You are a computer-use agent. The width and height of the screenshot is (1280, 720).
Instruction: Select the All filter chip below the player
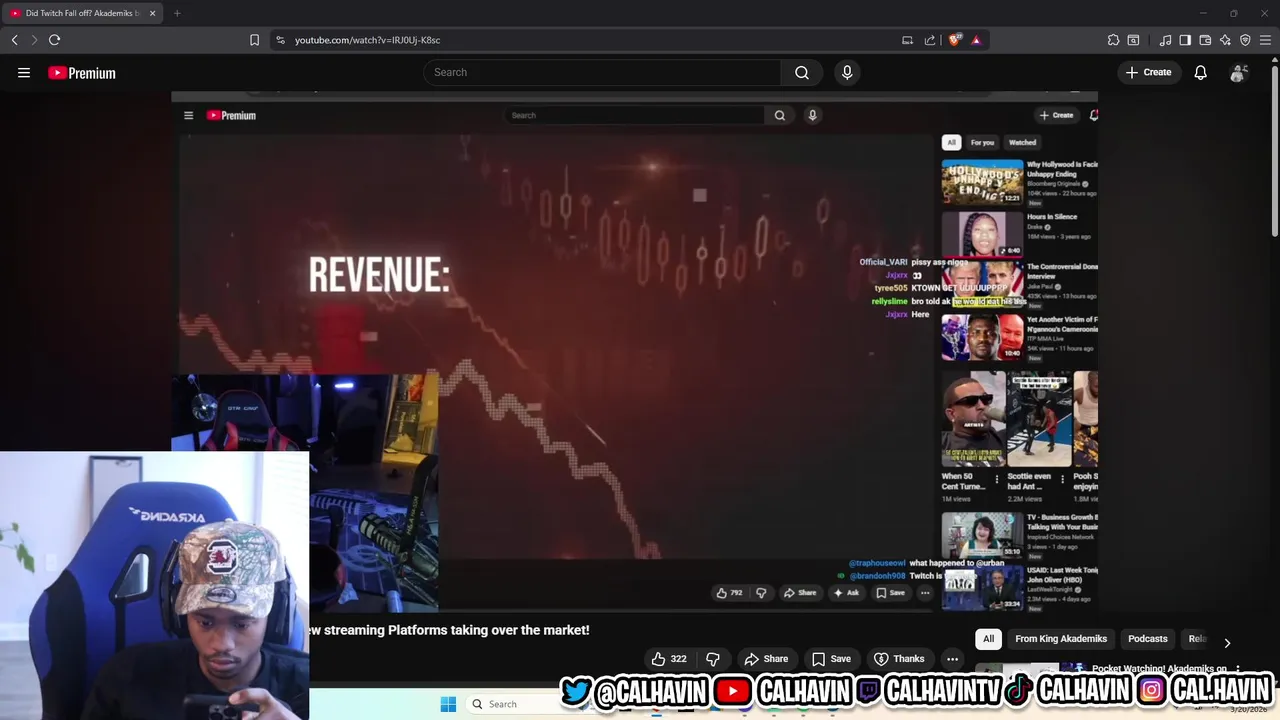tap(988, 639)
